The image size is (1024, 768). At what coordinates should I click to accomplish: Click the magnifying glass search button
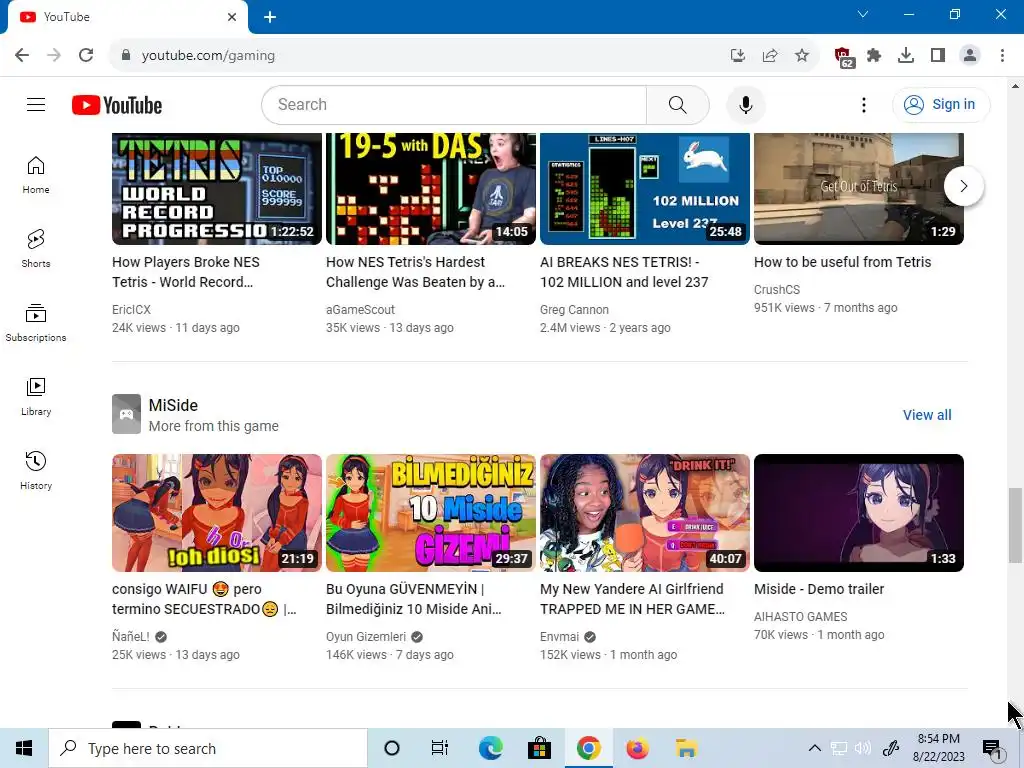click(677, 104)
